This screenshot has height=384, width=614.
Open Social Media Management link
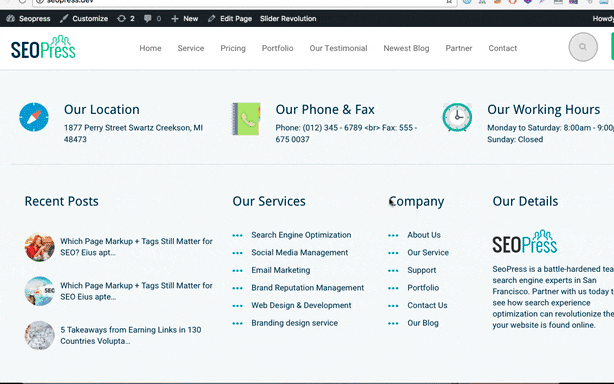300,252
